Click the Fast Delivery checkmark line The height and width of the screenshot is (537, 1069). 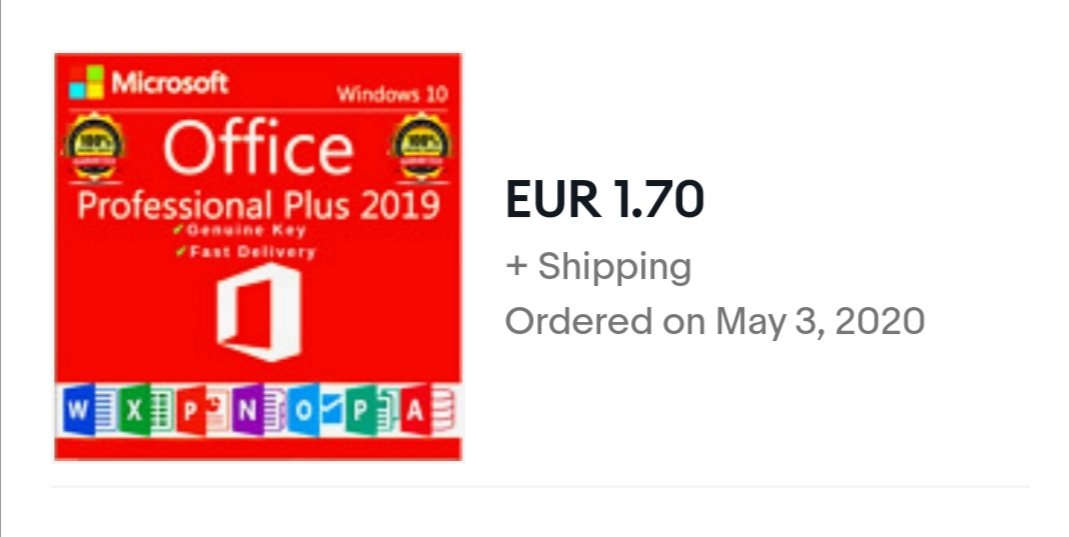[x=246, y=252]
